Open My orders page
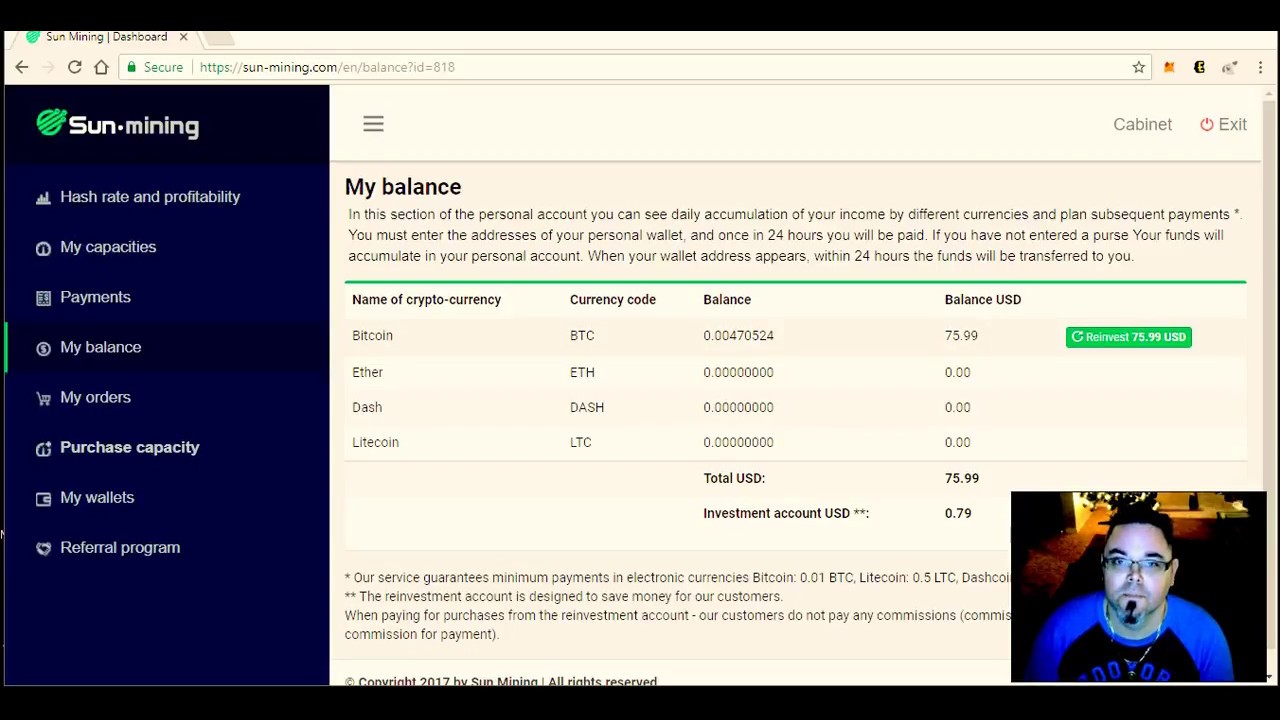The width and height of the screenshot is (1280, 720). coord(95,397)
